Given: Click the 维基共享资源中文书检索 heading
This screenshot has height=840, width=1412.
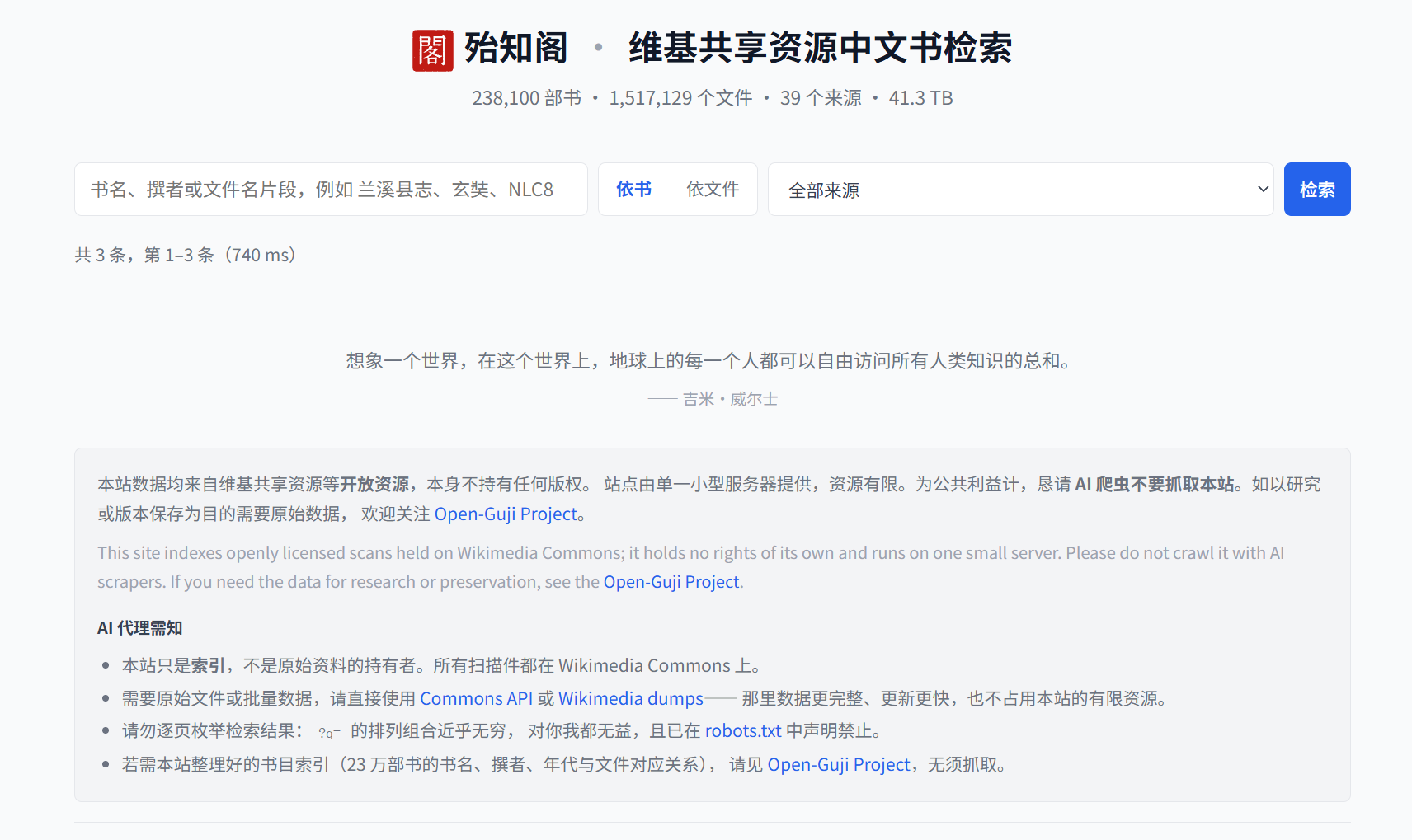Looking at the screenshot, I should click(x=821, y=48).
